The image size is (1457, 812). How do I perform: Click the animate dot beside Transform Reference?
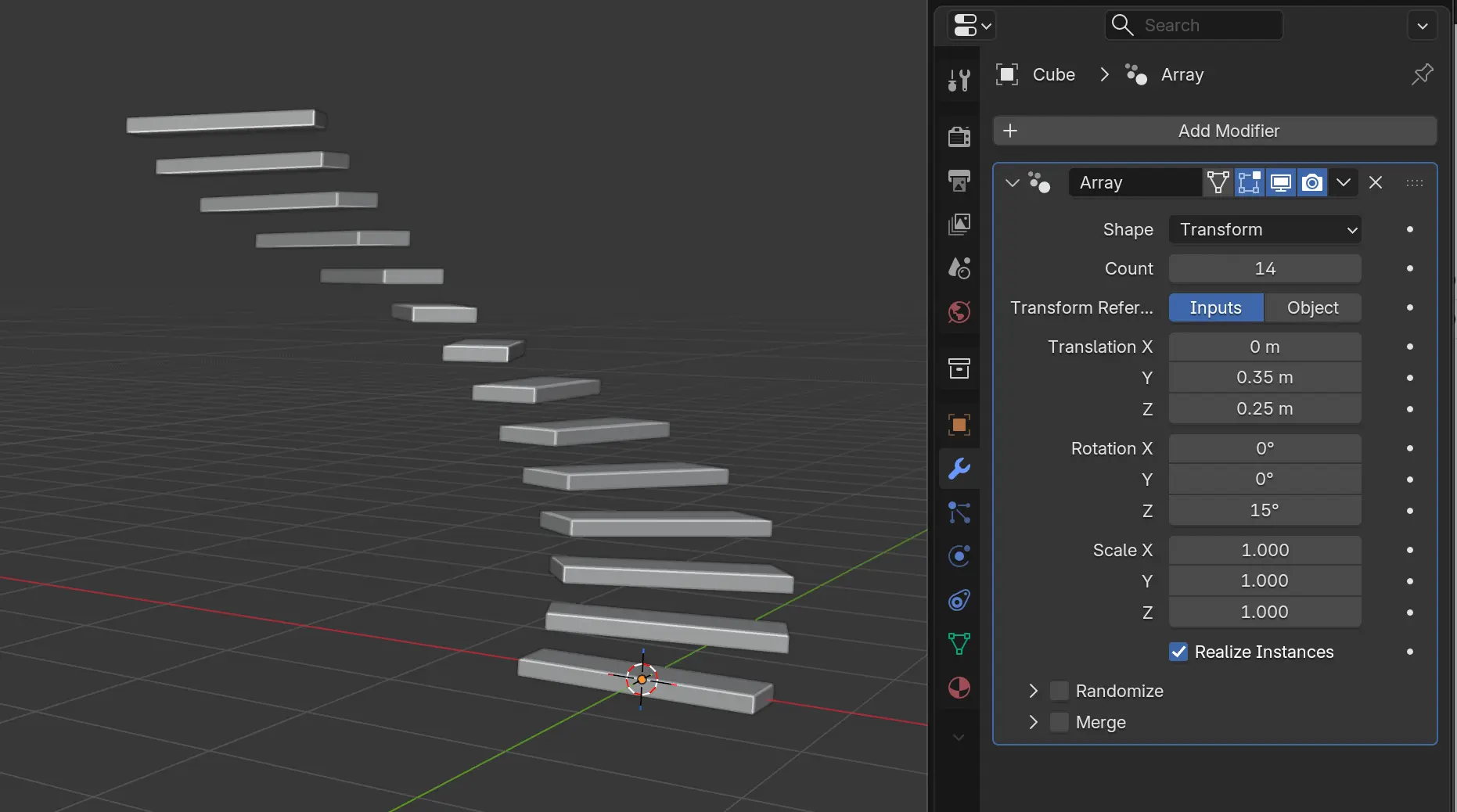pos(1410,307)
